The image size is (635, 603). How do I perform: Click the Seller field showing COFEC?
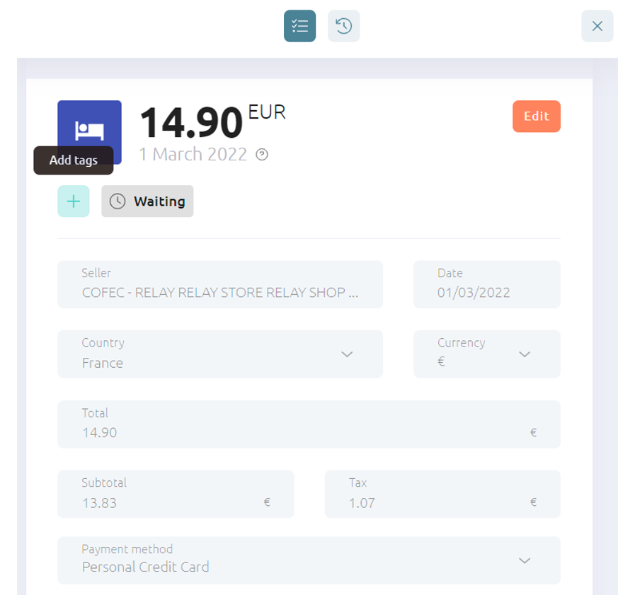[x=220, y=284]
